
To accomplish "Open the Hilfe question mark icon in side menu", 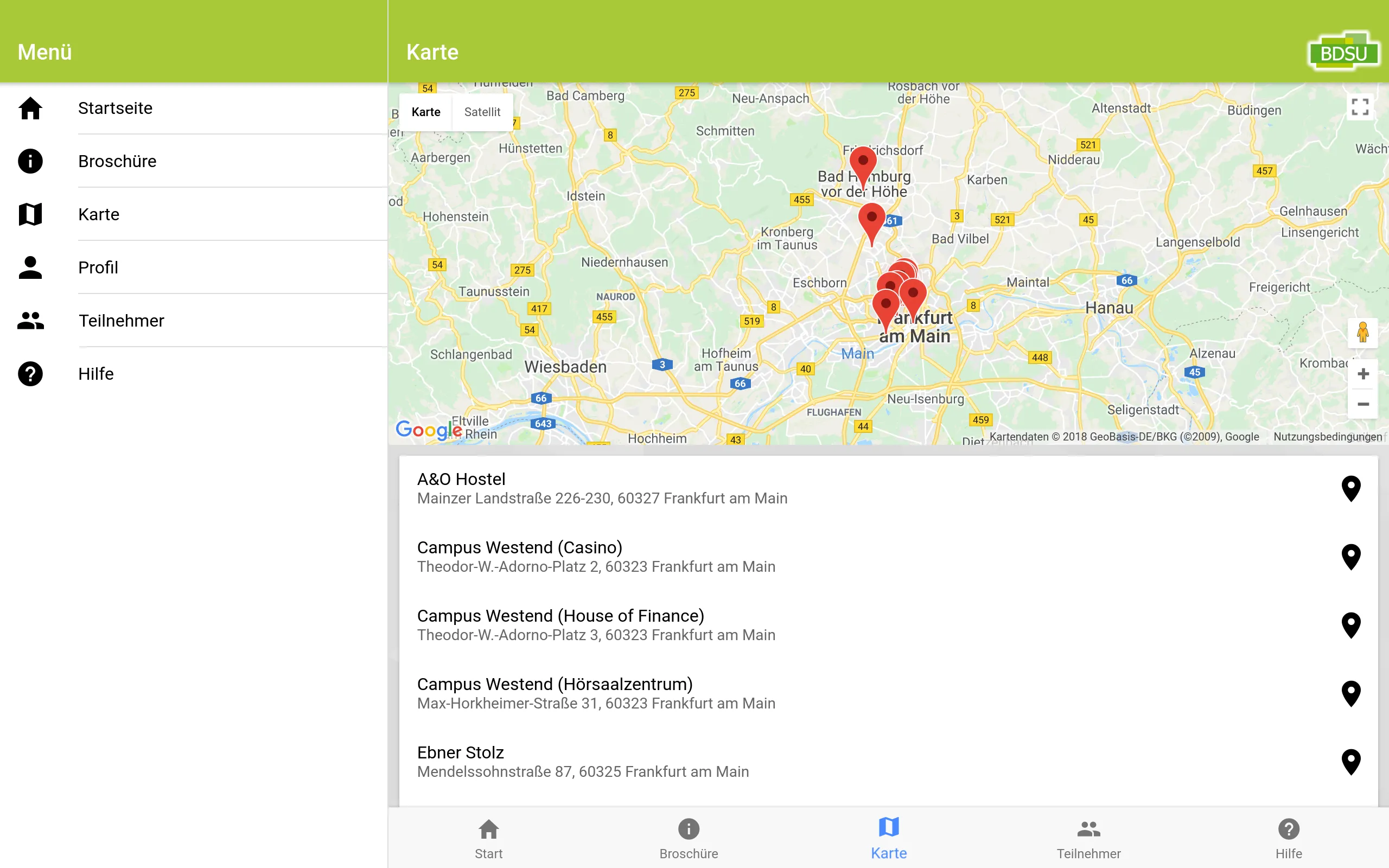I will [x=30, y=374].
